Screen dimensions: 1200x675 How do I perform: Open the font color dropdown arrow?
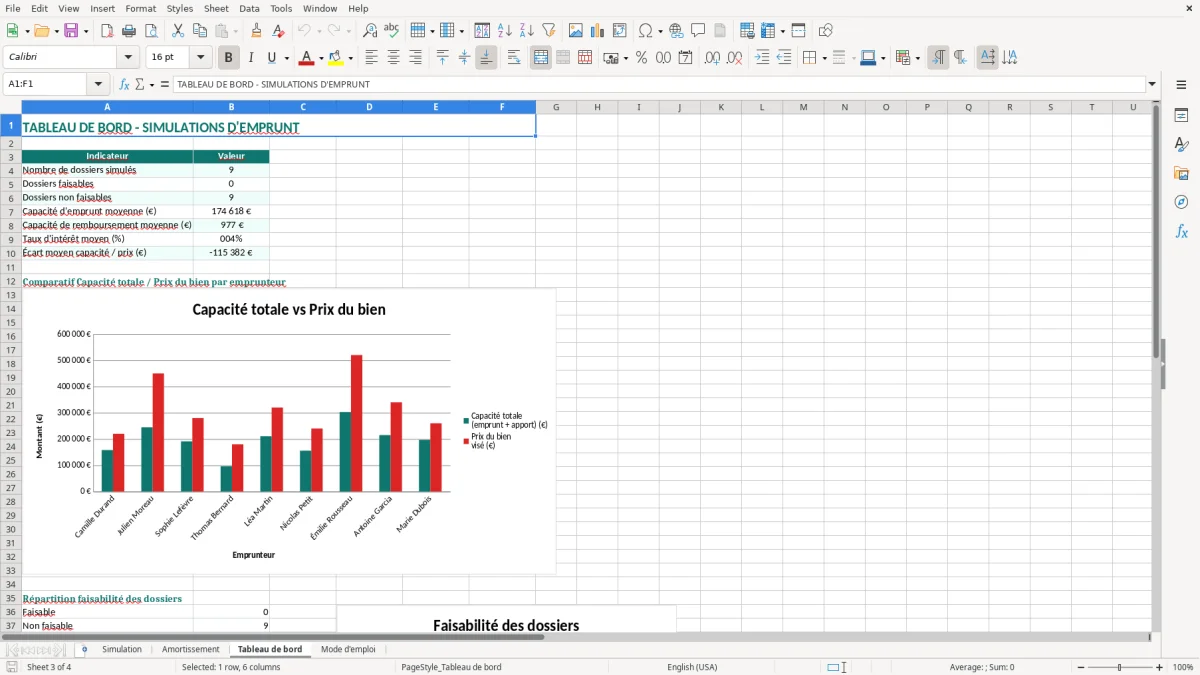click(x=320, y=58)
